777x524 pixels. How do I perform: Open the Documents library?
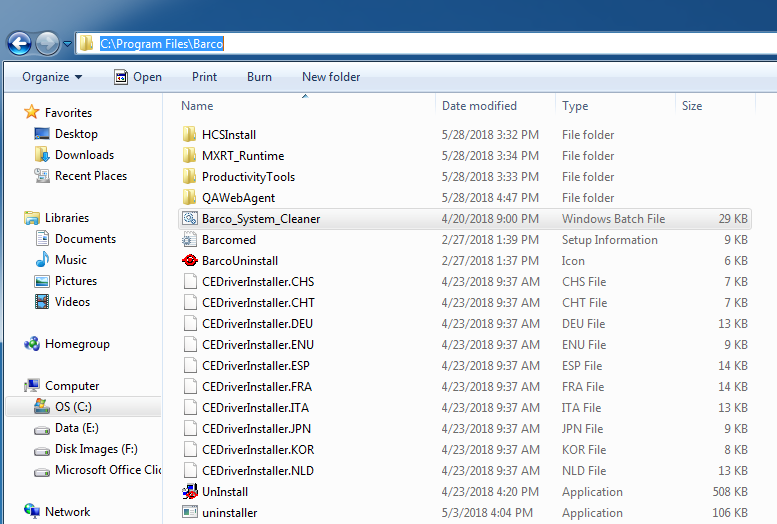click(85, 239)
